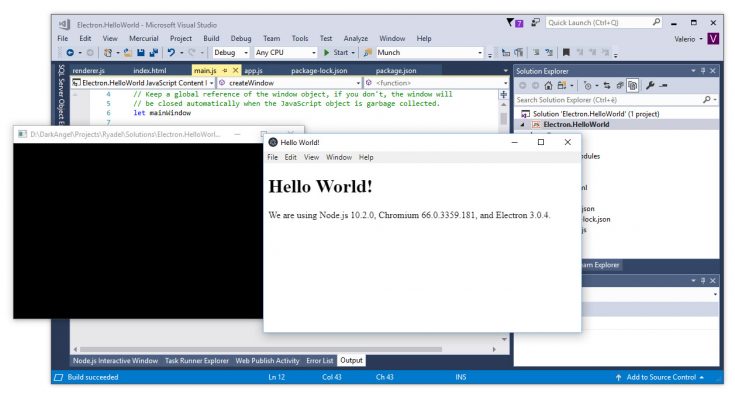Viewport: 735px width, 400px height.
Task: Open the Solution Explorer window options arrow
Action: (x=693, y=71)
